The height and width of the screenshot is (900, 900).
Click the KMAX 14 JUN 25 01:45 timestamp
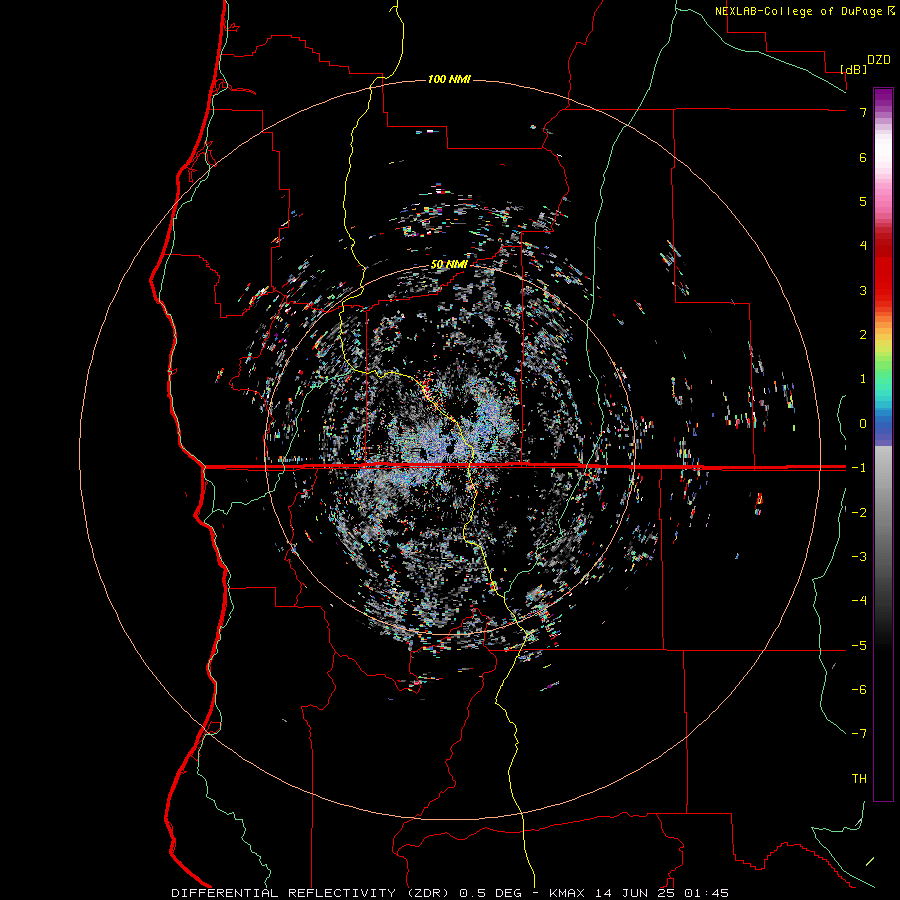(639, 893)
